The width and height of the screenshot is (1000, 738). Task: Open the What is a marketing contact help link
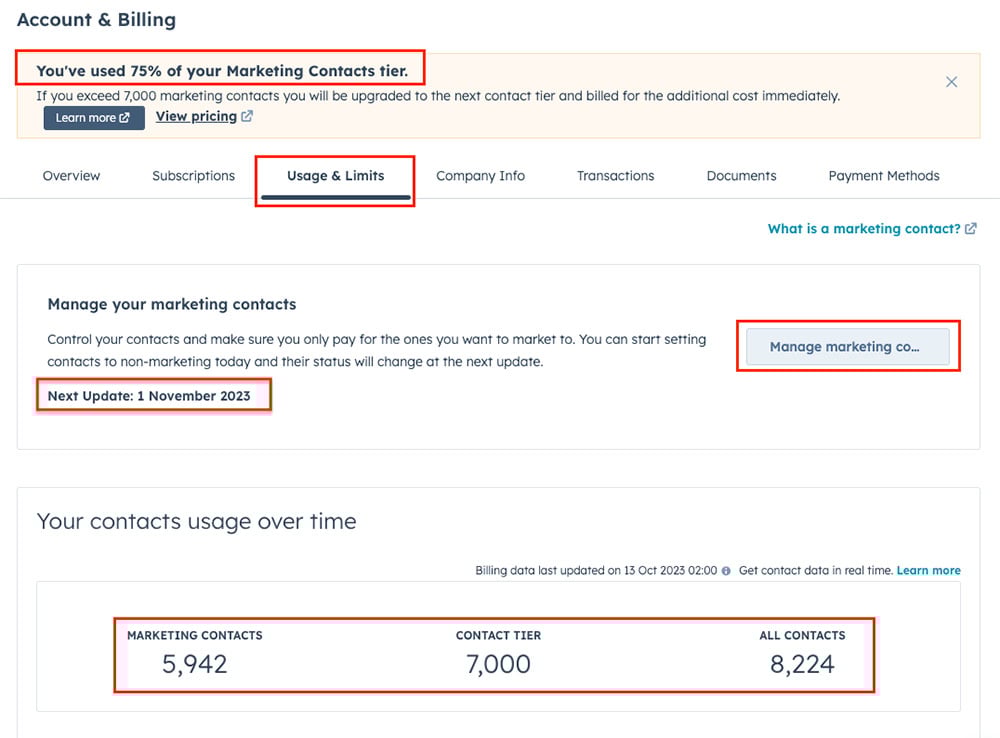pos(862,228)
